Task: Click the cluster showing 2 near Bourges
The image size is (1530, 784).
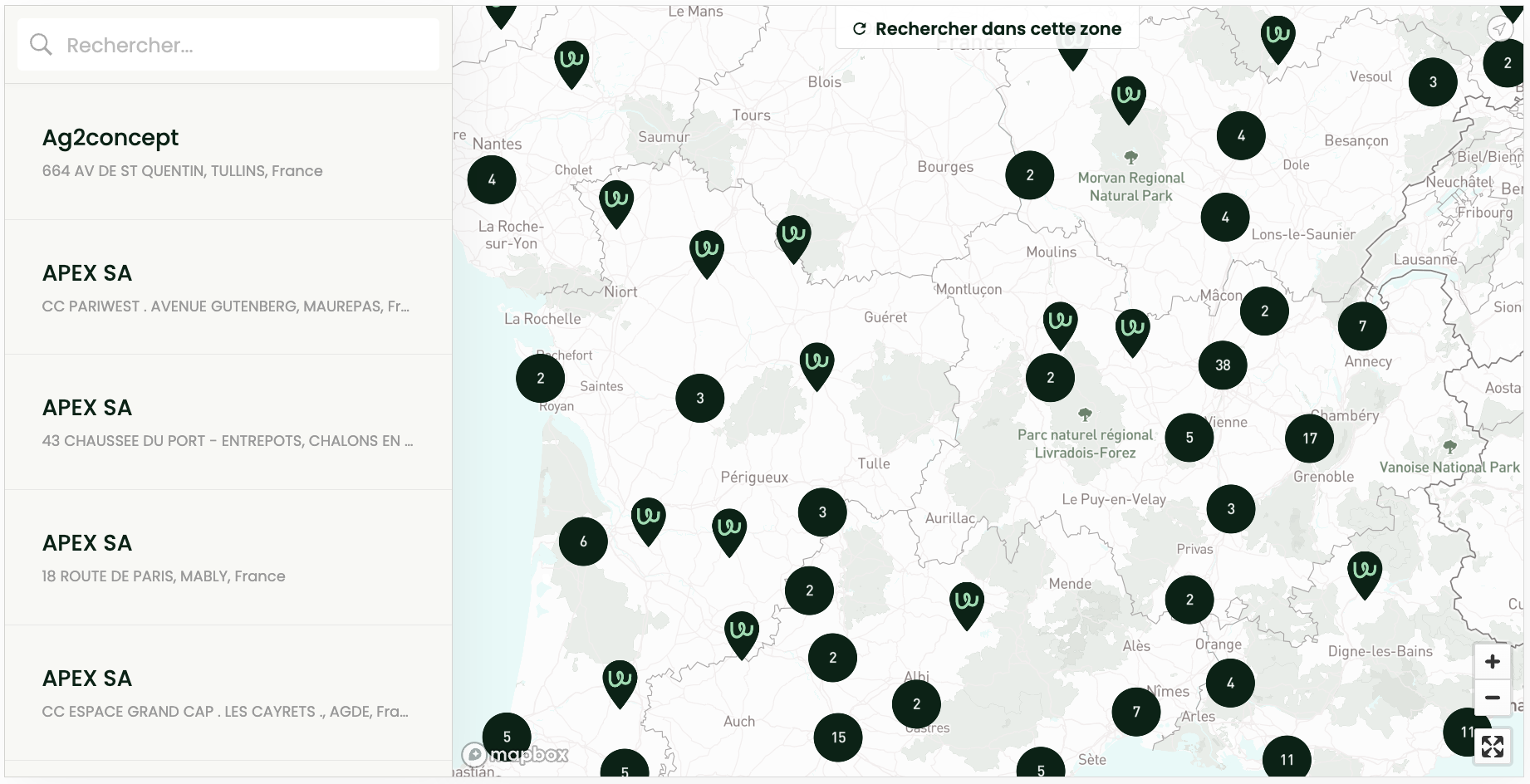Action: [1030, 174]
